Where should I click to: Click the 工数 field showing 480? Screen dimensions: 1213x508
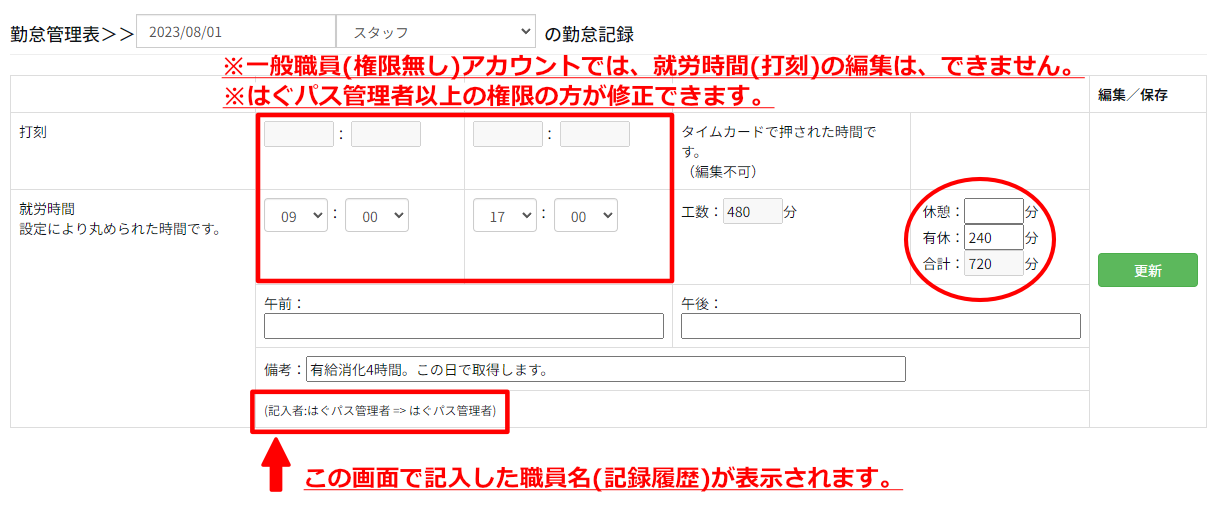point(753,211)
